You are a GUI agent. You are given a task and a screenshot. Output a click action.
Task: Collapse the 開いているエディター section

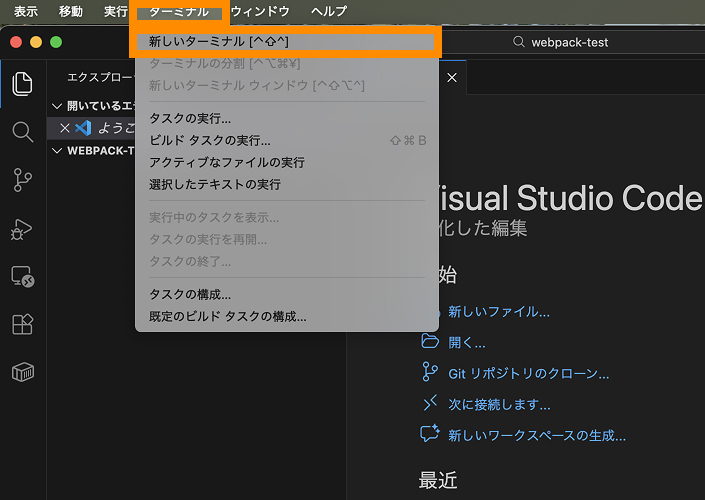(58, 106)
